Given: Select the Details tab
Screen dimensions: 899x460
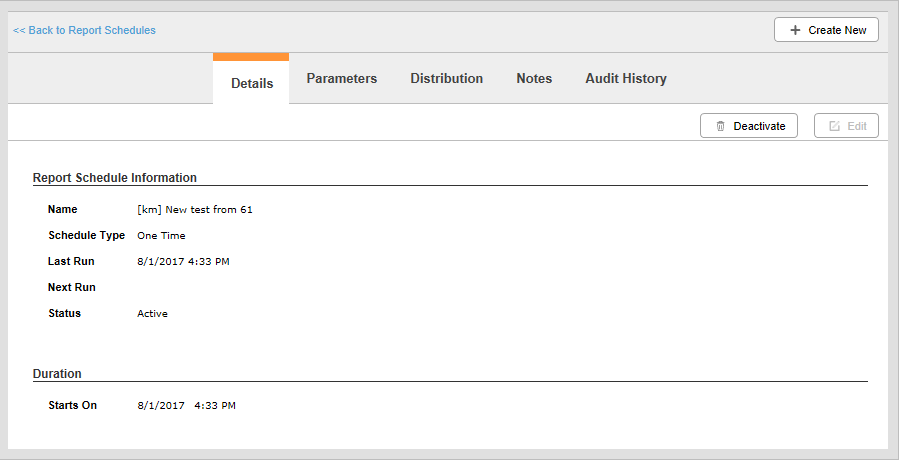Looking at the screenshot, I should [251, 80].
